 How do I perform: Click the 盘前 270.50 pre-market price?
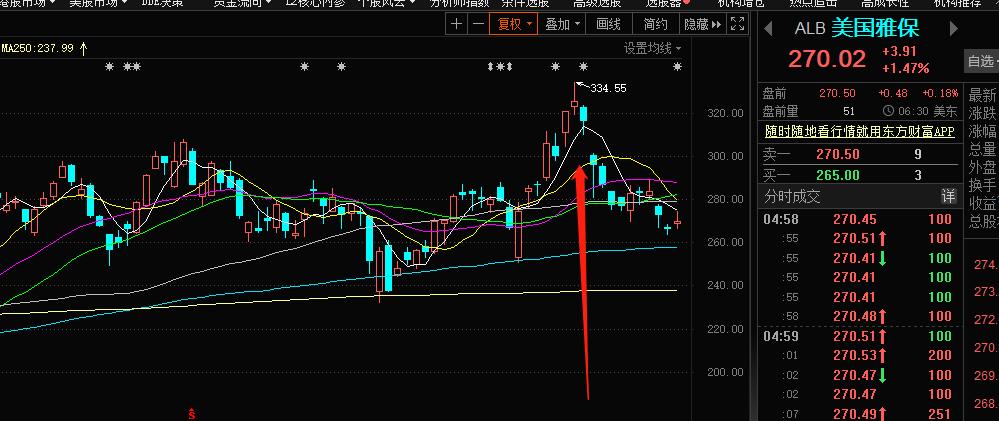click(837, 93)
